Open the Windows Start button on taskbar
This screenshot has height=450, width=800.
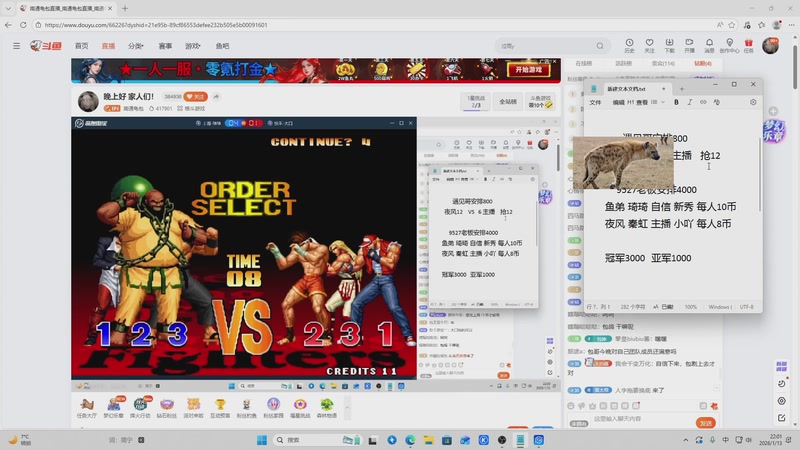pyautogui.click(x=262, y=440)
